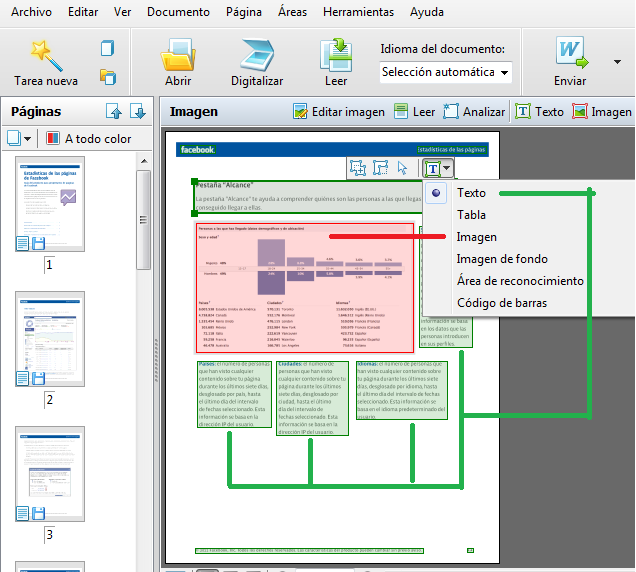Viewport: 636px width, 572px height.
Task: Go to previous page with up arrow
Action: pyautogui.click(x=114, y=112)
